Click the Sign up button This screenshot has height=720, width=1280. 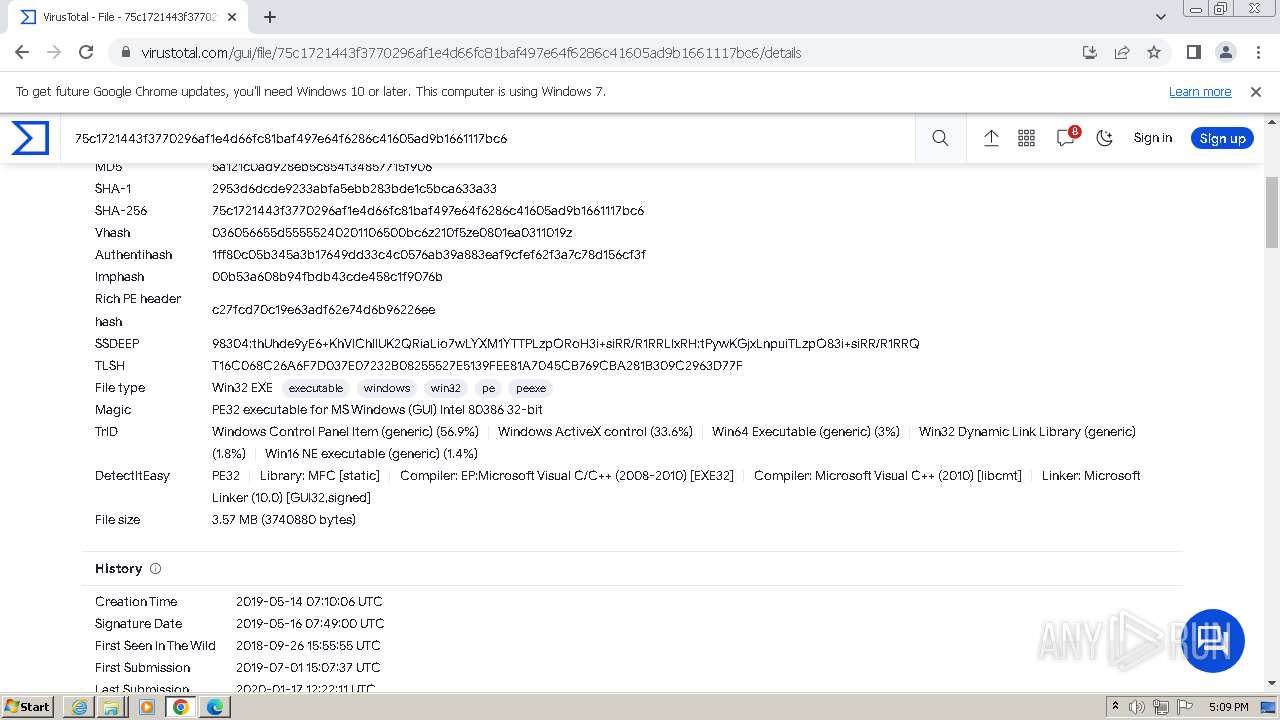[x=1222, y=138]
